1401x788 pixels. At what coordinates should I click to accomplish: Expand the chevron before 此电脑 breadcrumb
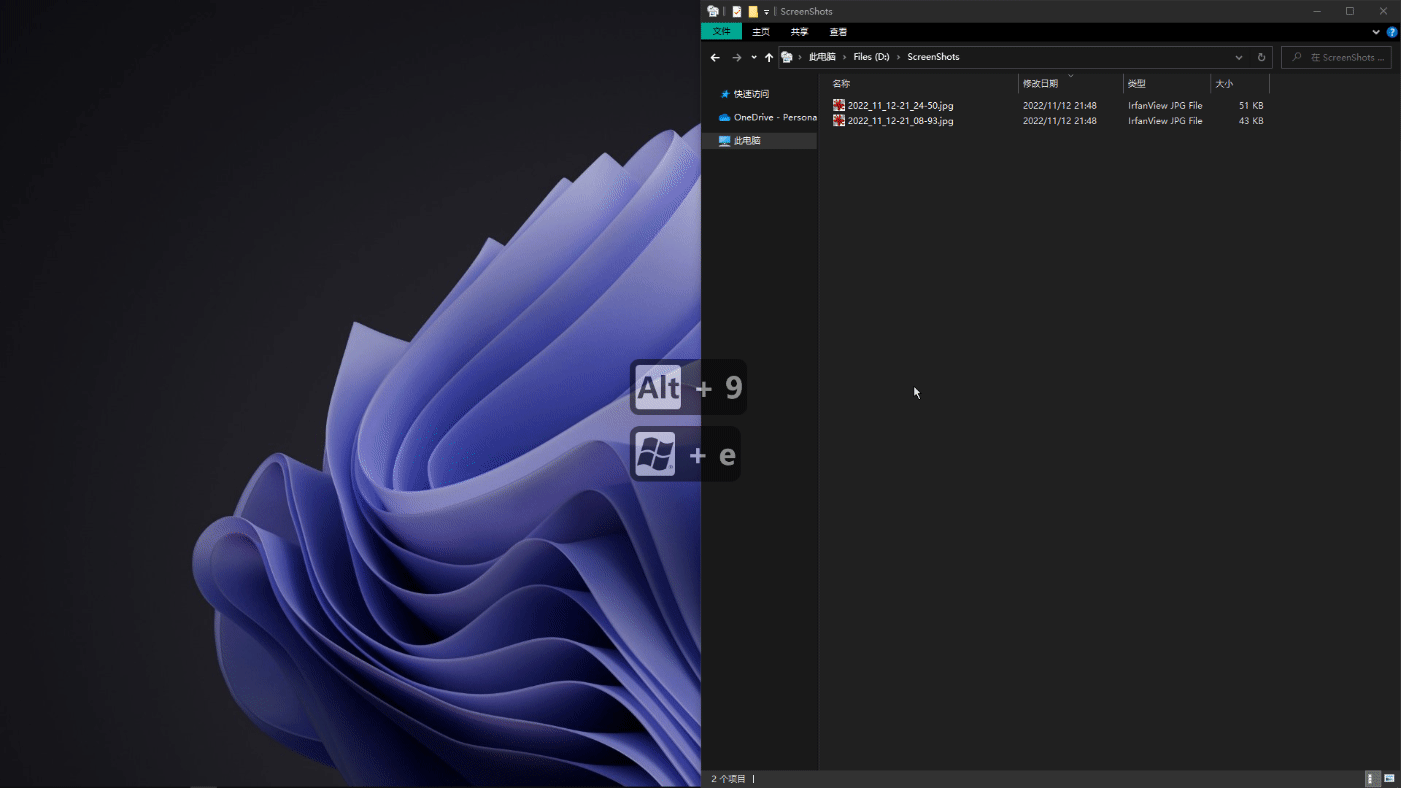[800, 57]
